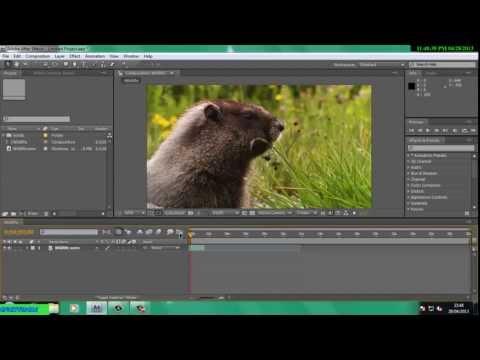Toggle Motion Blur in the timeline
This screenshot has height=360, width=480.
click(x=159, y=232)
